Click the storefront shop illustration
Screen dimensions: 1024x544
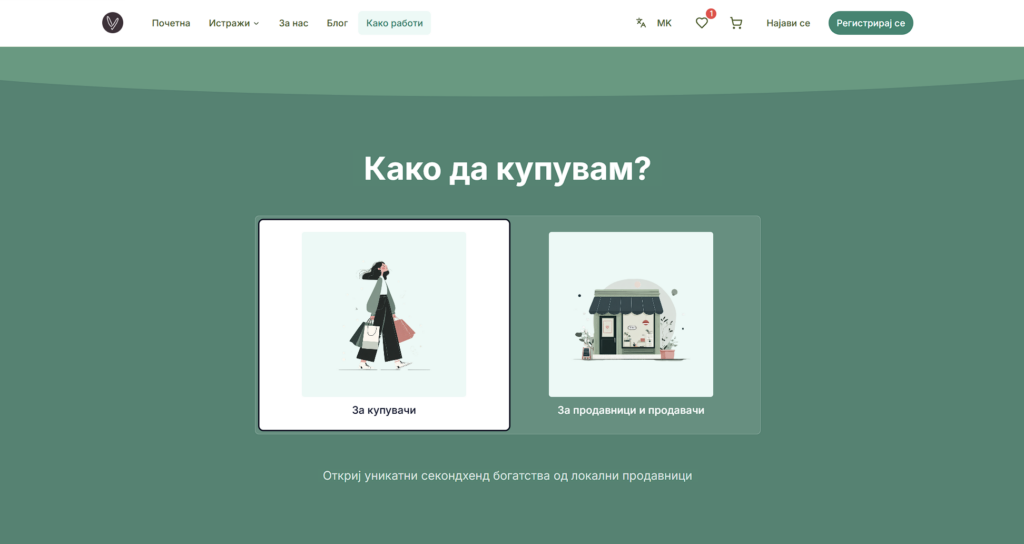[x=630, y=314]
